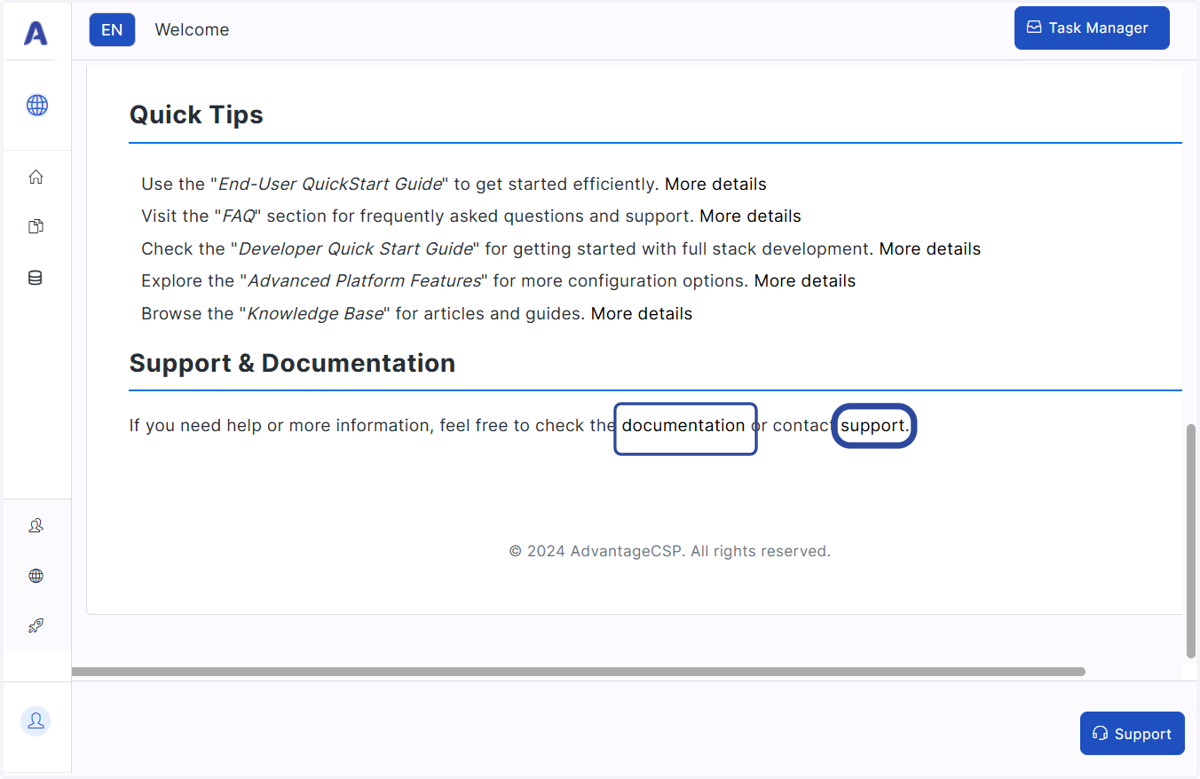This screenshot has height=779, width=1200.
Task: Open the blue globe icon in sidebar
Action: [37, 105]
